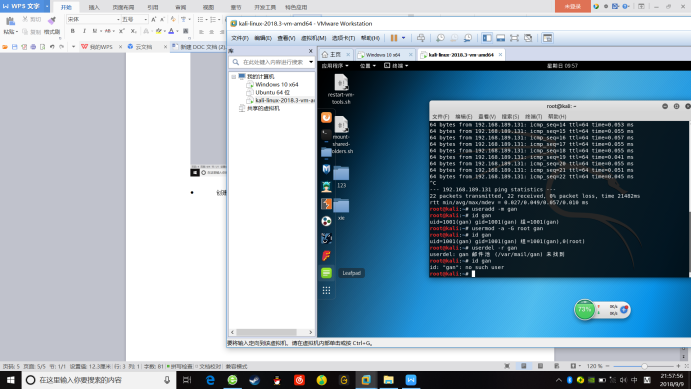The height and width of the screenshot is (389, 692).
Task: Click the Paste clipboard icon in WPS
Action: 10,21
